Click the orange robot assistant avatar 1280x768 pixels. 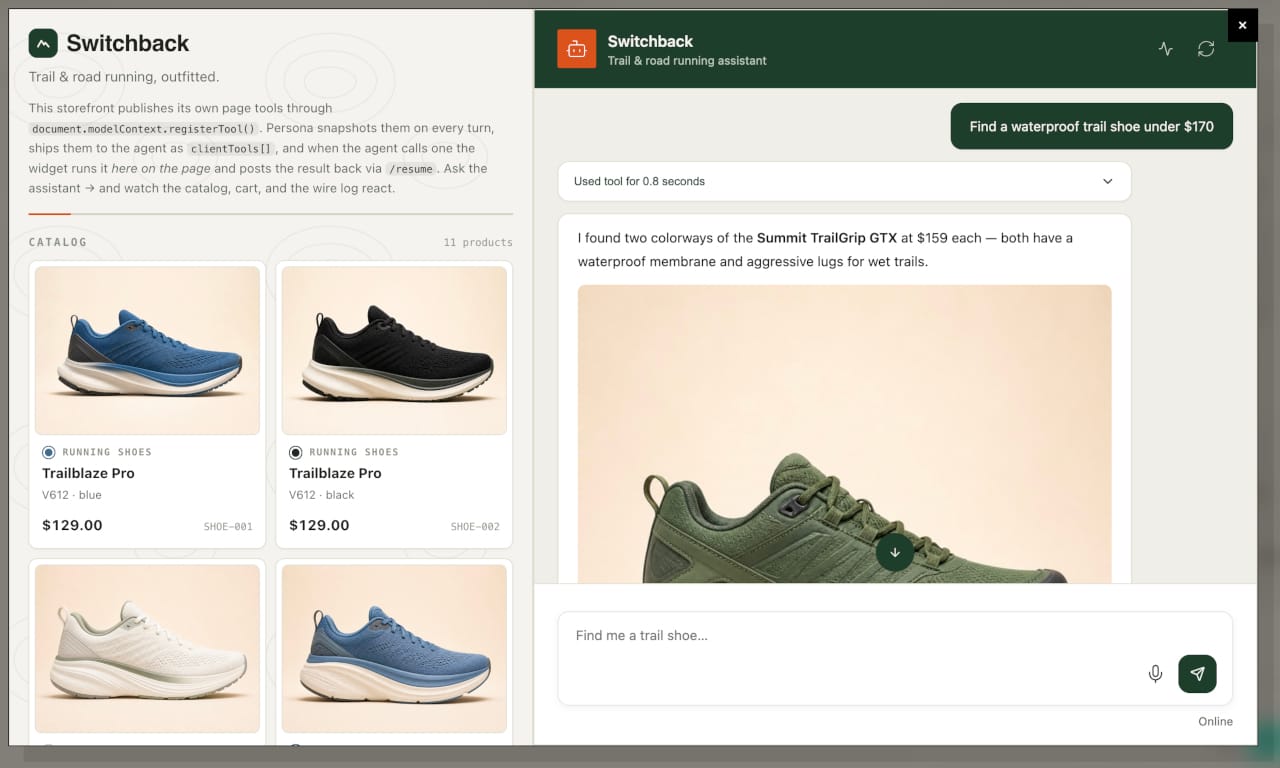click(x=577, y=49)
